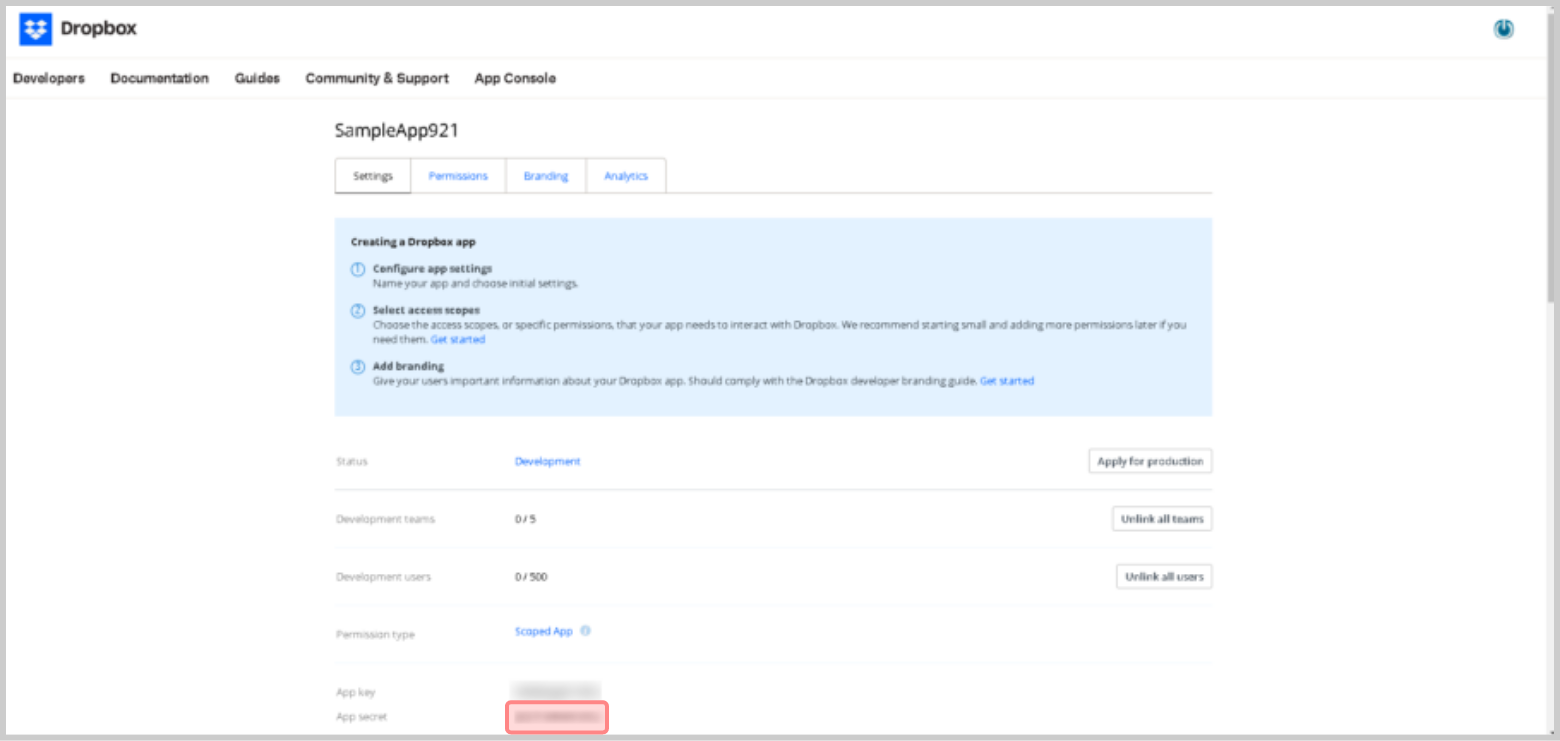1560x741 pixels.
Task: Click Get started under Select access scopes
Action: (x=458, y=340)
